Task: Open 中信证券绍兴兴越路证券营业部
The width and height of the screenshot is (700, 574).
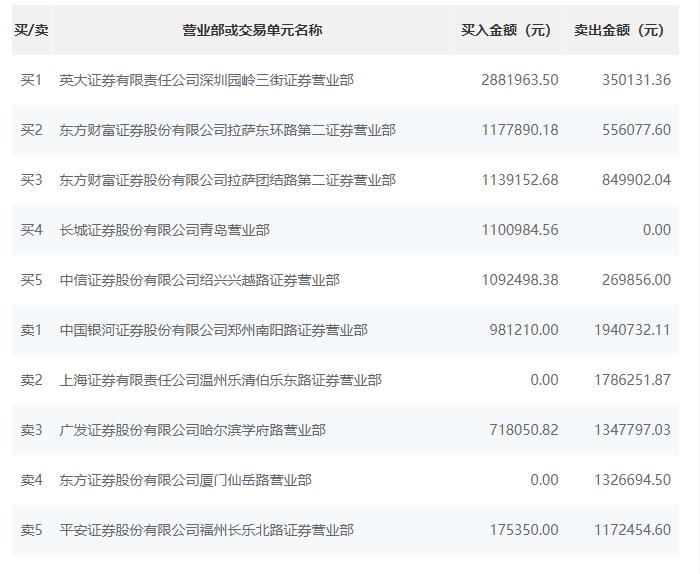Action: pyautogui.click(x=200, y=280)
